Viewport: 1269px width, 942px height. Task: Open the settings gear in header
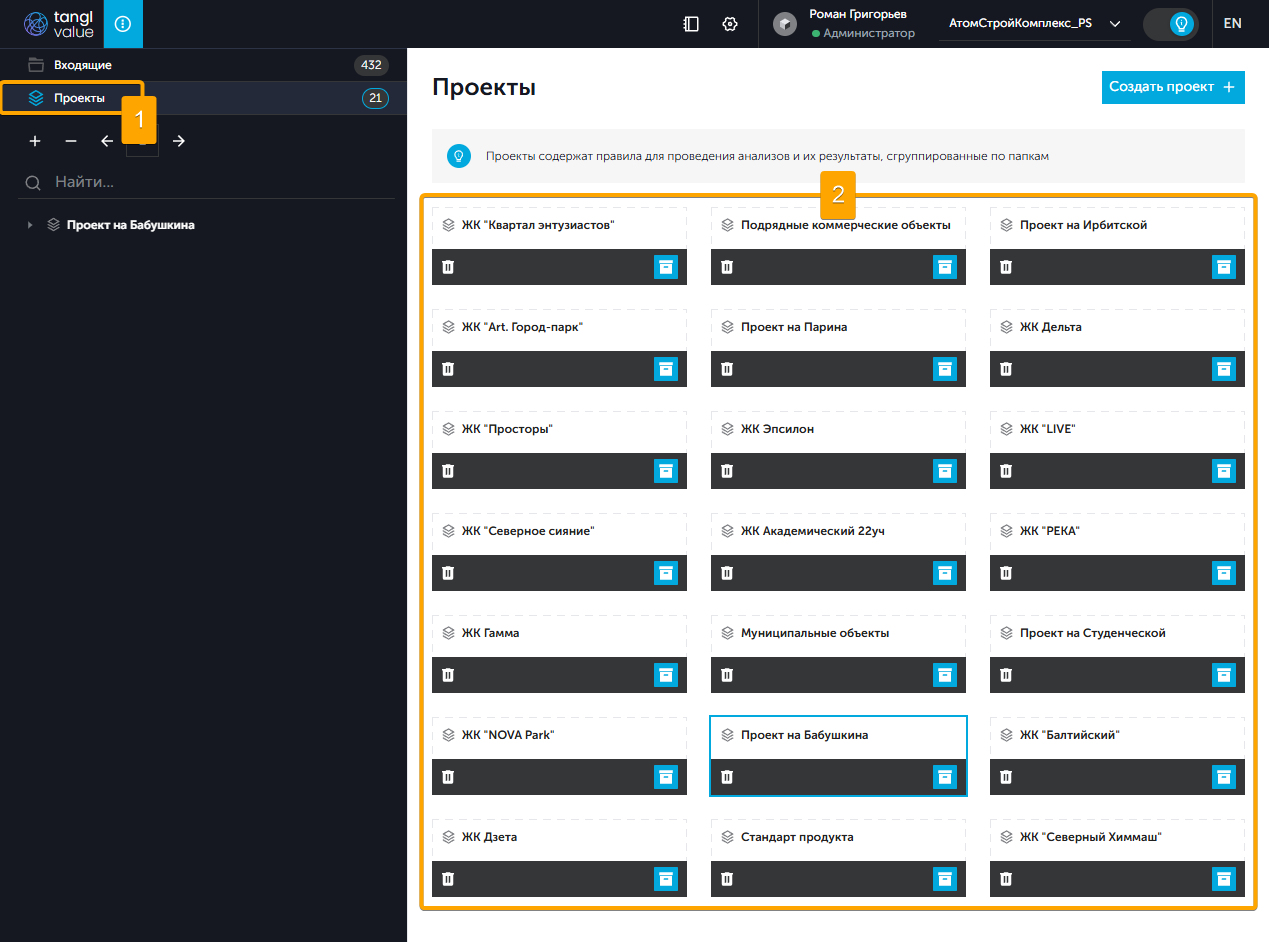click(x=730, y=24)
